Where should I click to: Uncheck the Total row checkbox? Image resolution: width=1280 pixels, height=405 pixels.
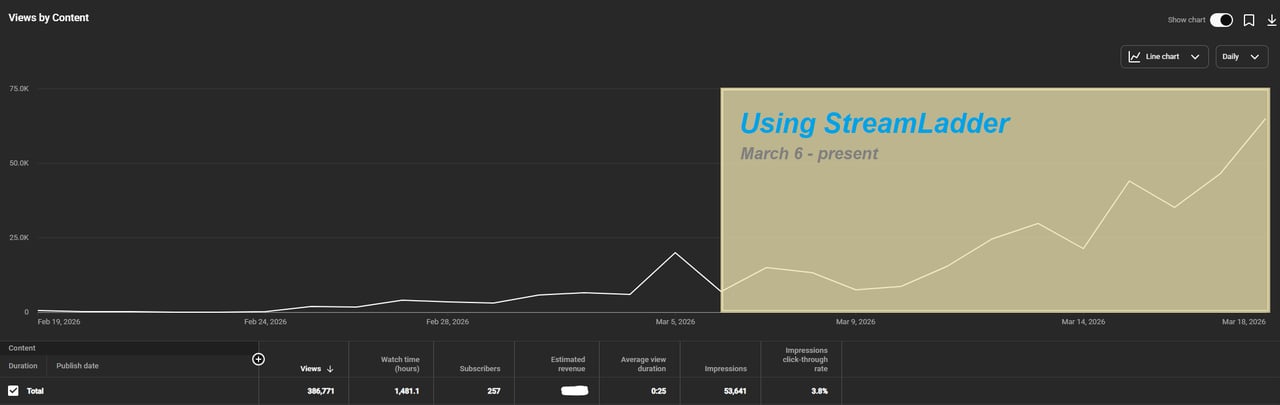[x=14, y=391]
